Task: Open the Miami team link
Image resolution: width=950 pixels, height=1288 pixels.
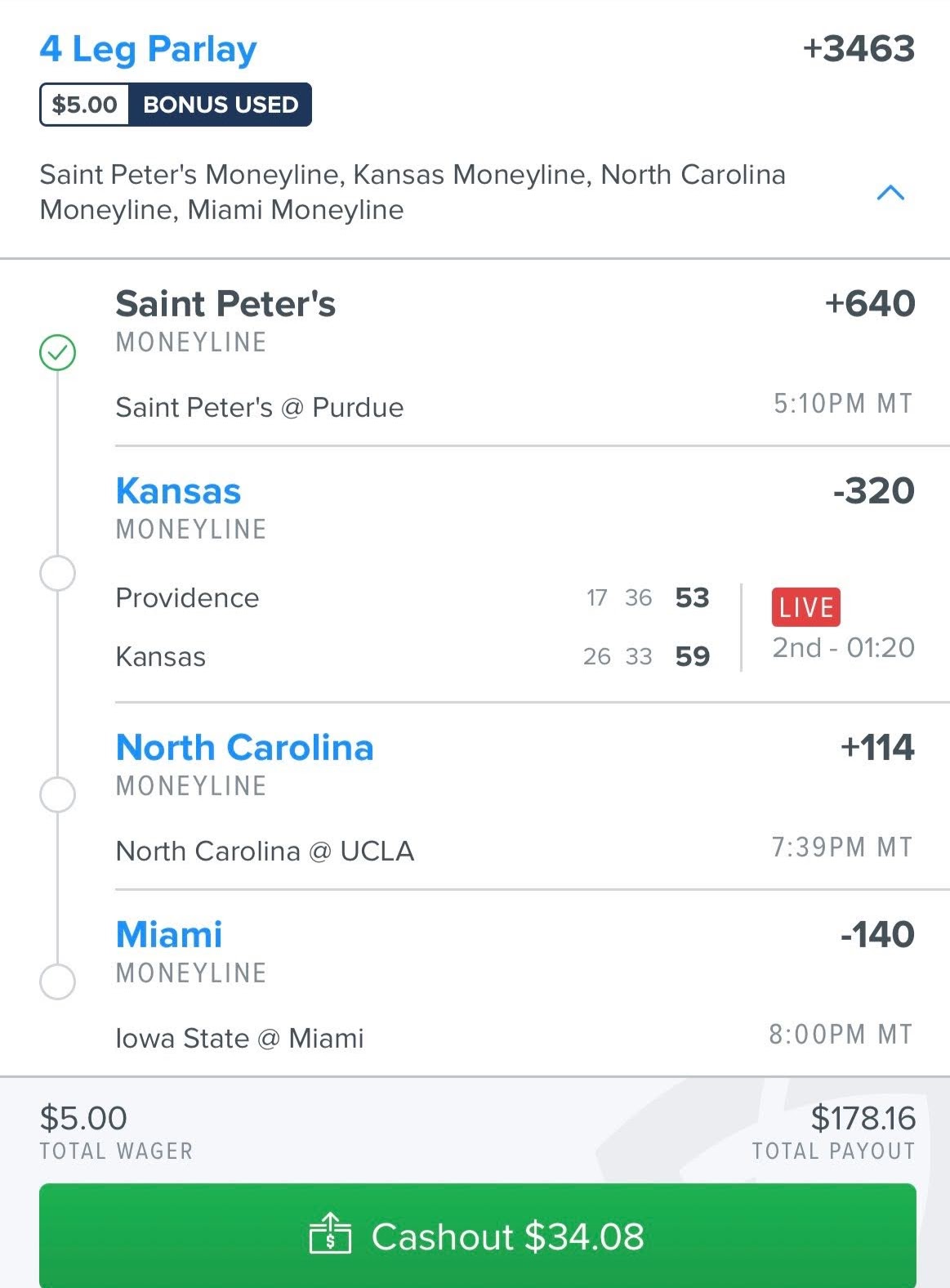Action: tap(169, 935)
